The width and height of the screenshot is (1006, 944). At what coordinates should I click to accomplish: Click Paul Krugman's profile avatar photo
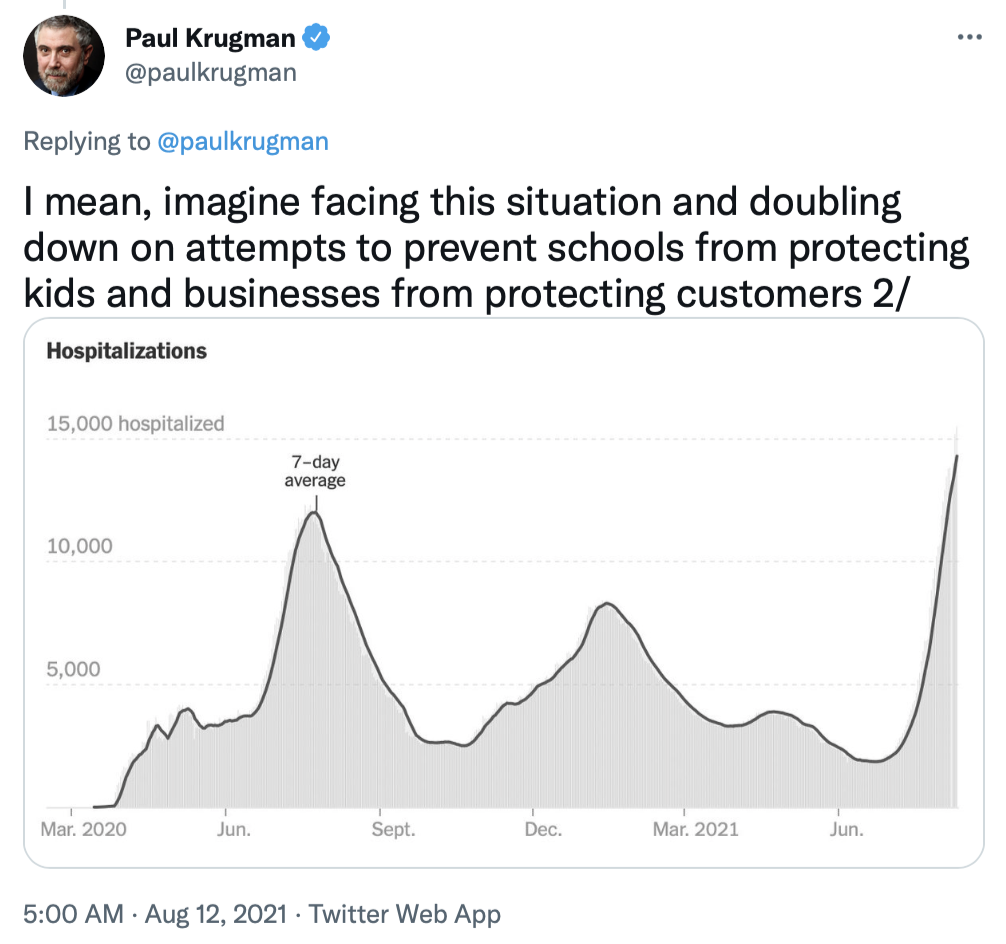click(x=64, y=56)
